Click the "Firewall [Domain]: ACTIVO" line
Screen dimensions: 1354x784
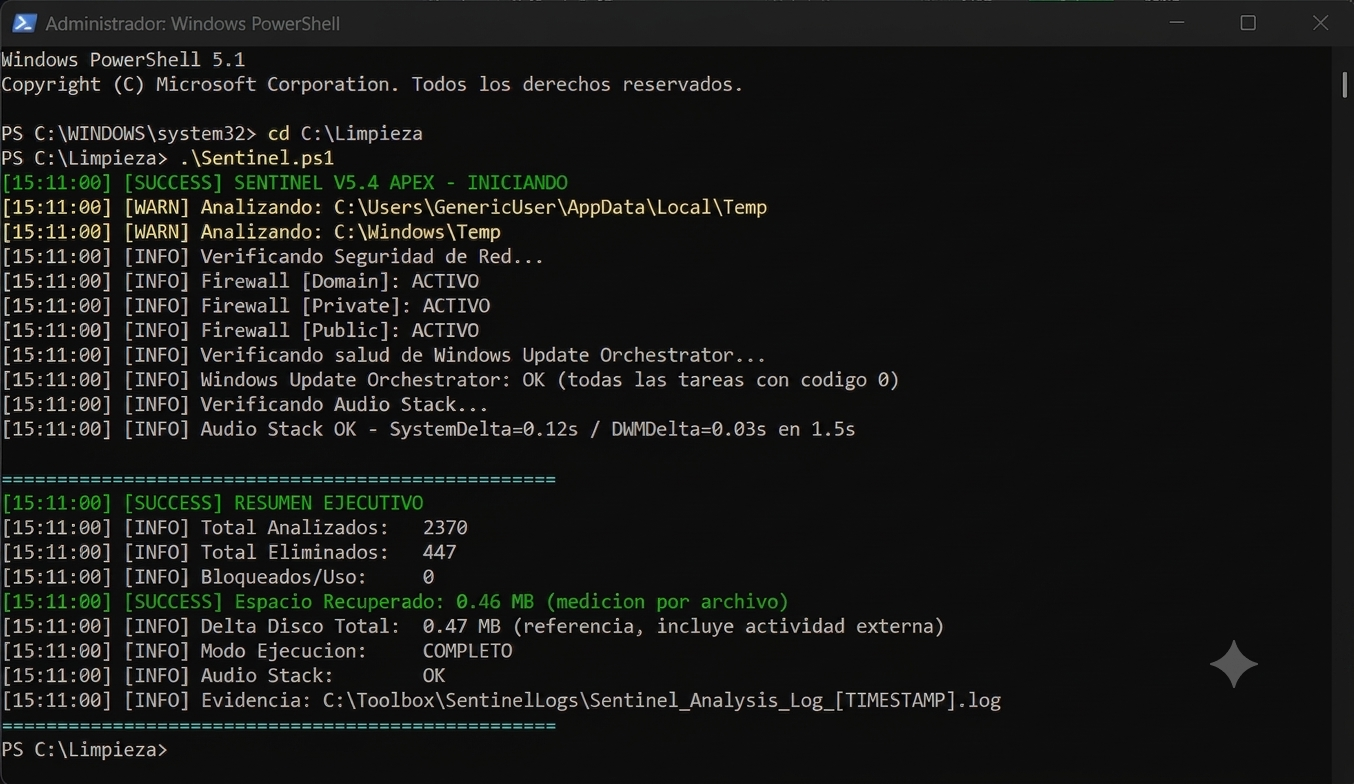click(240, 281)
